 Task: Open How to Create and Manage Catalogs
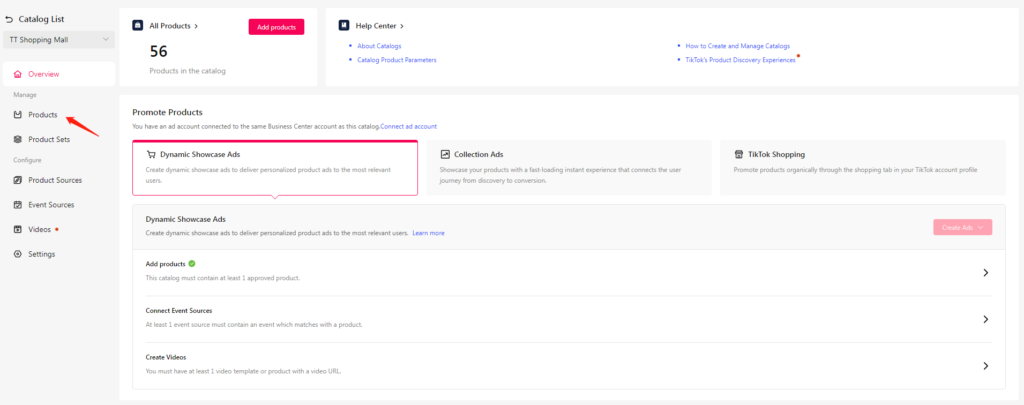tap(738, 46)
